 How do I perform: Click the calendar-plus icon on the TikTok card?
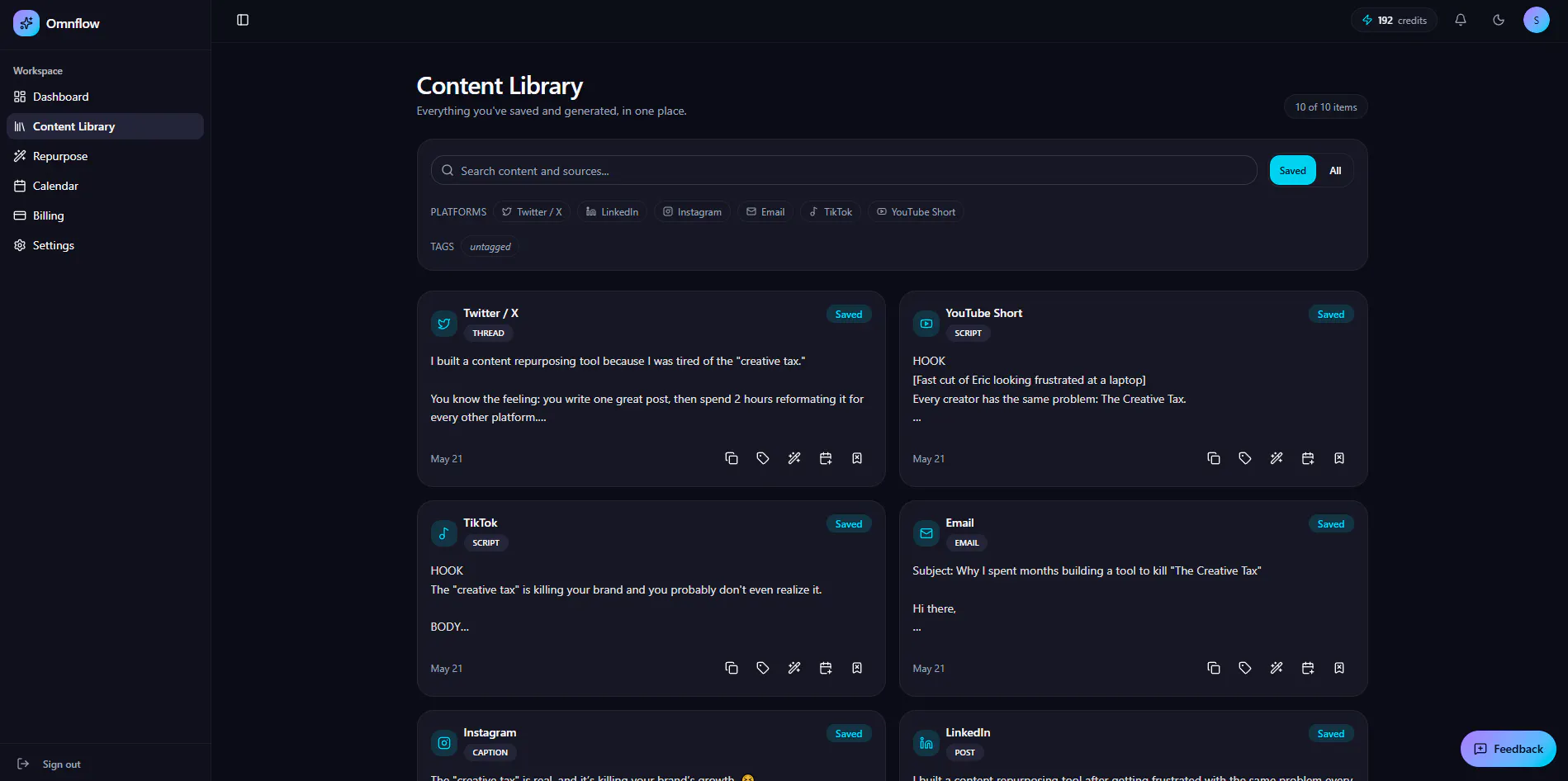[x=826, y=668]
